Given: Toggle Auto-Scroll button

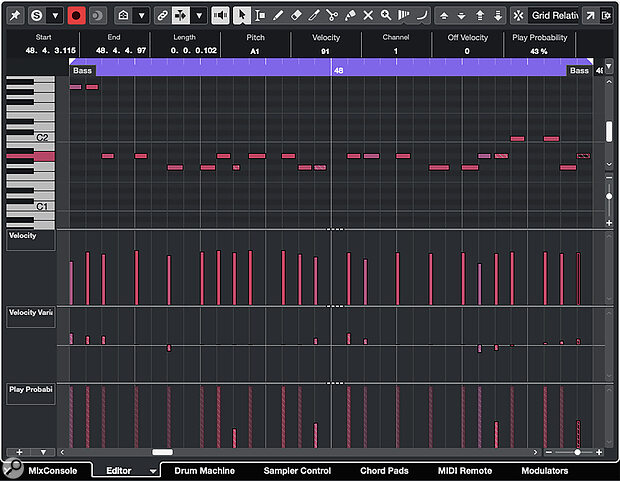Looking at the screenshot, I should tap(181, 16).
